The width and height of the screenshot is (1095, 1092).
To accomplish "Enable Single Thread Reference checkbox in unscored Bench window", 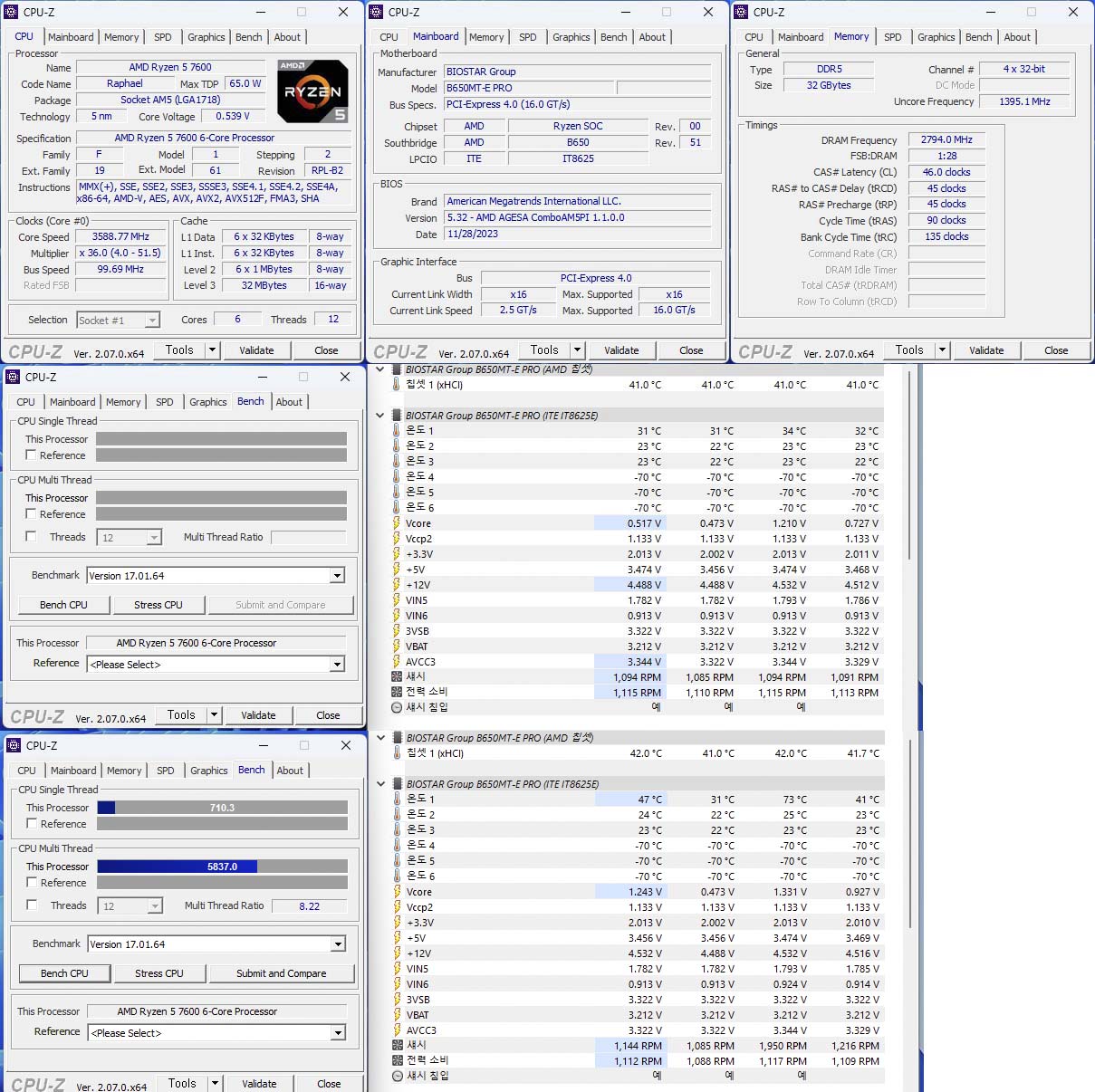I will [x=31, y=455].
